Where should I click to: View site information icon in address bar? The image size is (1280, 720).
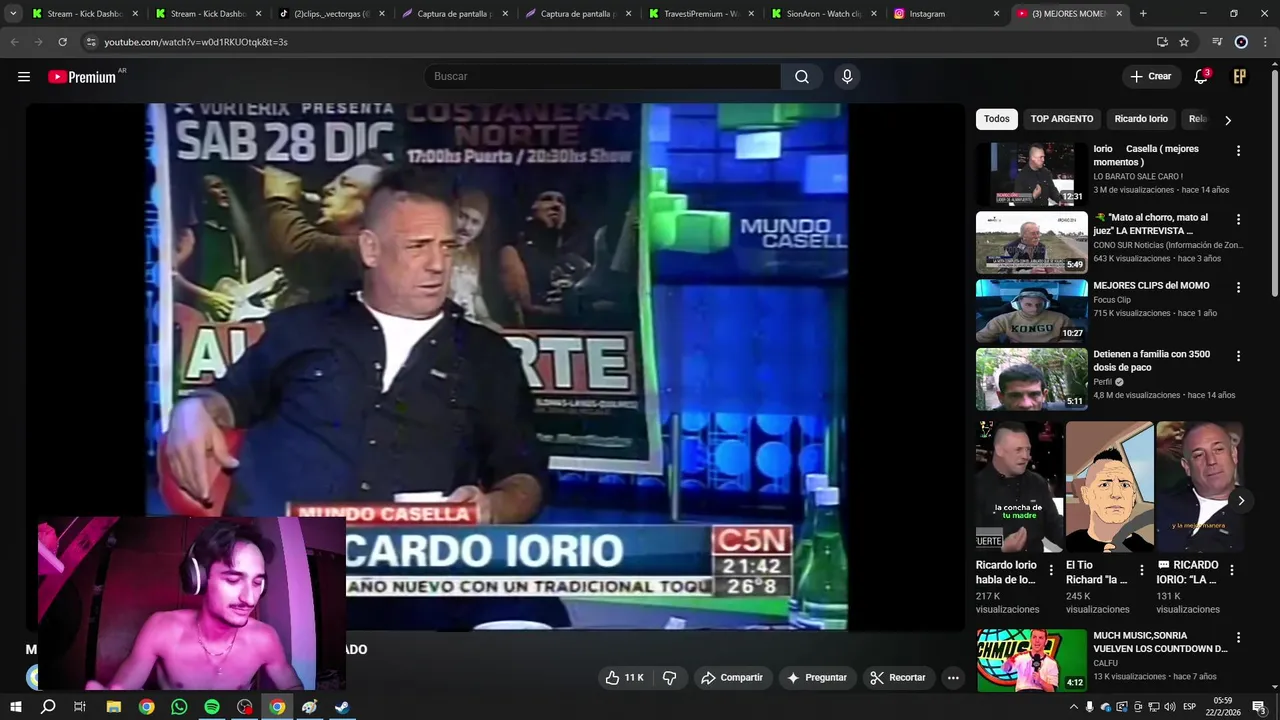[x=91, y=42]
